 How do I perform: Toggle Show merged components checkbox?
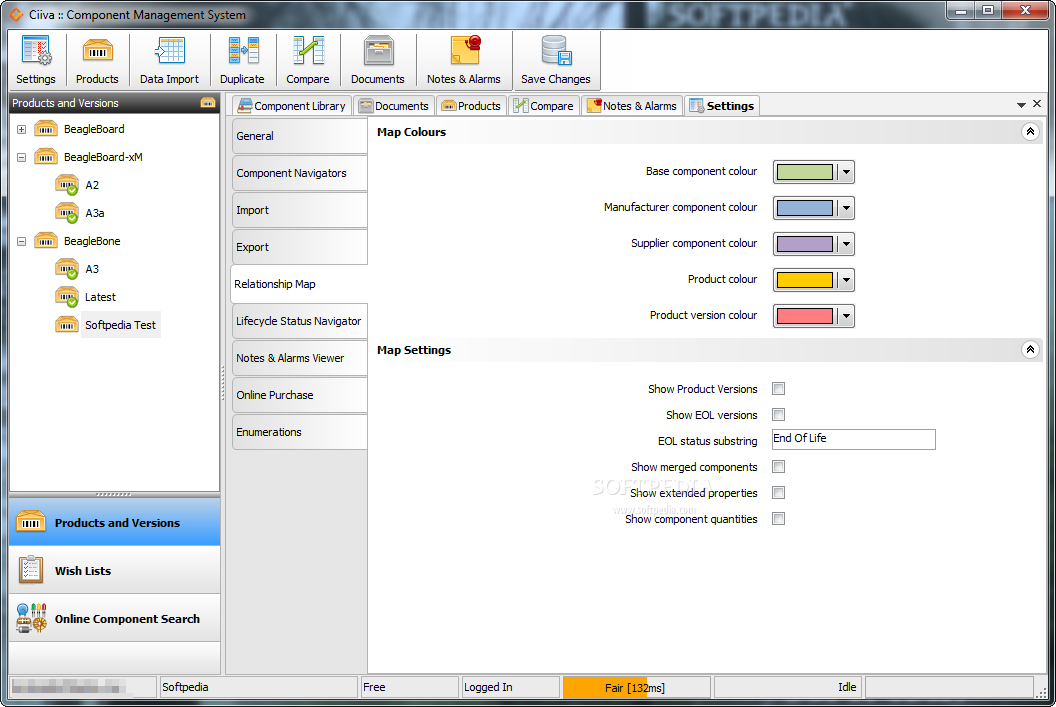pyautogui.click(x=779, y=467)
